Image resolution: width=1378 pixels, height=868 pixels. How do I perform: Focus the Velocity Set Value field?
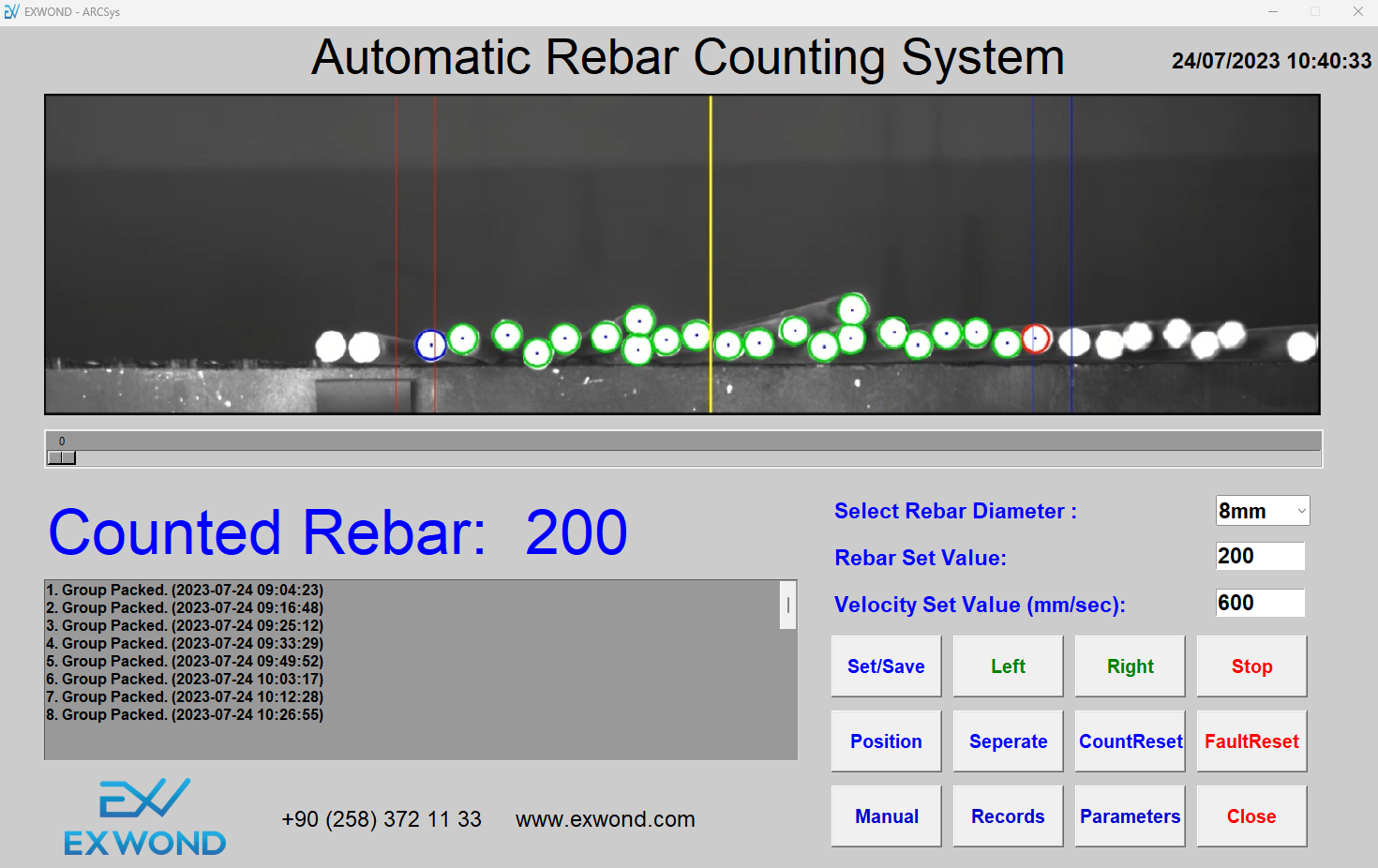(x=1260, y=603)
